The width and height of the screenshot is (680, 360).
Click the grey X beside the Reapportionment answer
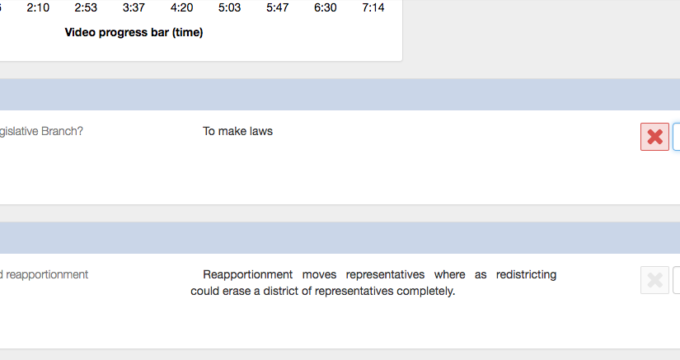point(654,280)
